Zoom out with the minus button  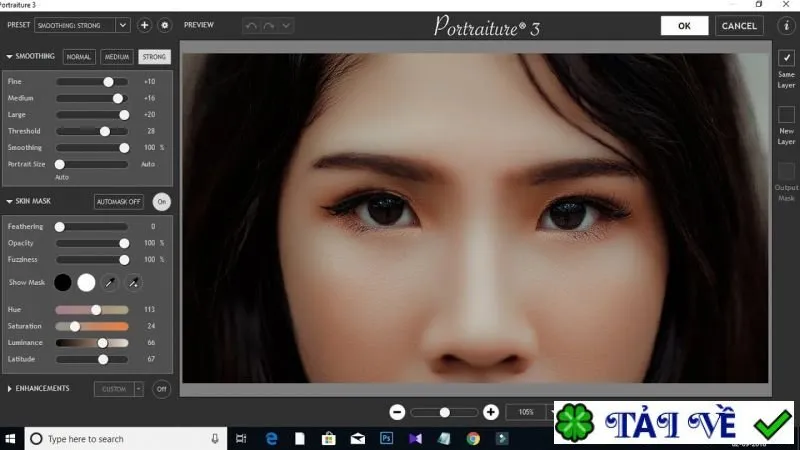pos(397,412)
